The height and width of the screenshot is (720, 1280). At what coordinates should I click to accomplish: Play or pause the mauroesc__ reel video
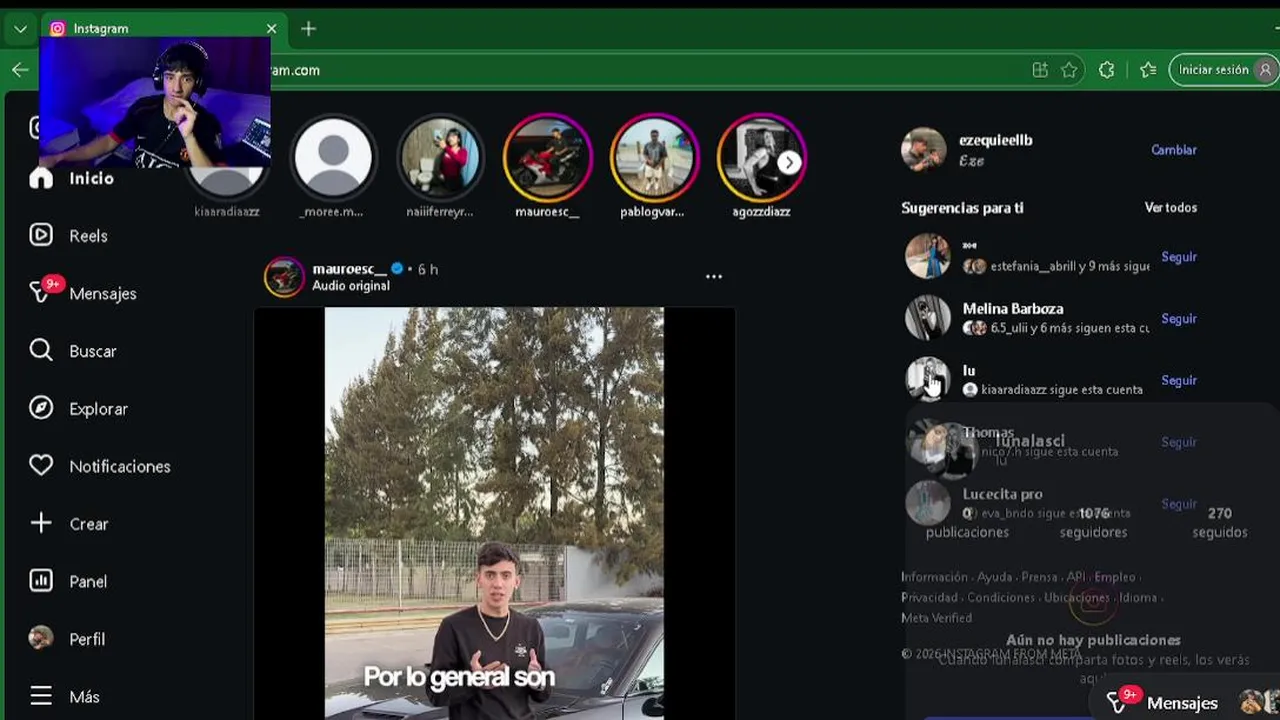click(494, 513)
